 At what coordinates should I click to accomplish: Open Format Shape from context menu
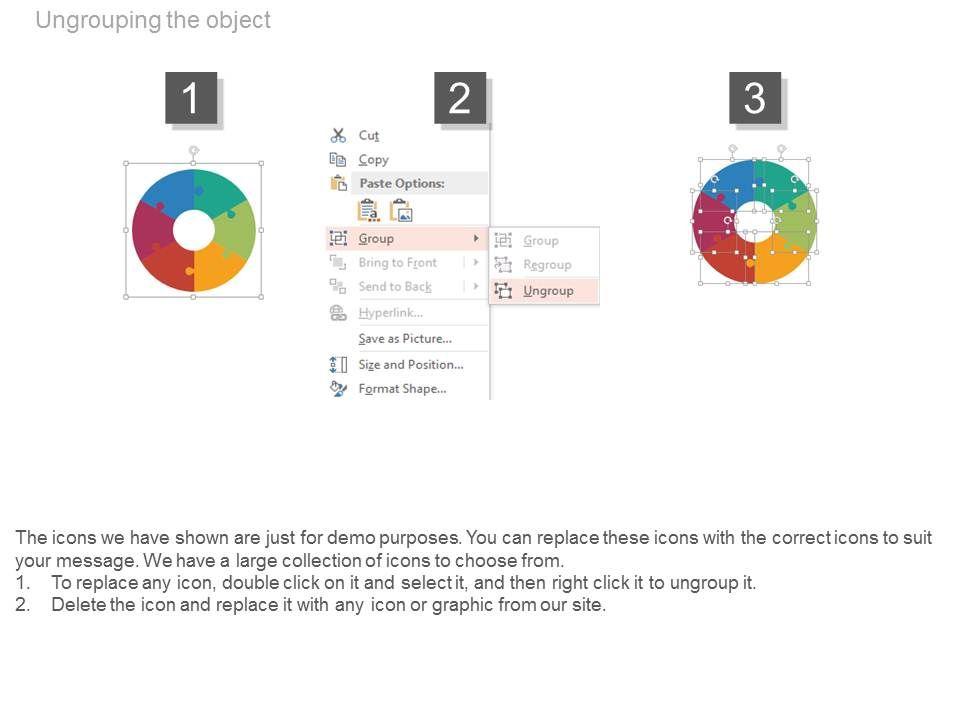(x=402, y=389)
